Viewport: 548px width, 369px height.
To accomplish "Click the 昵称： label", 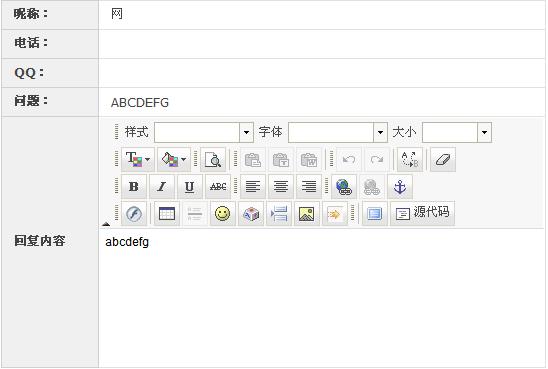I will pyautogui.click(x=31, y=14).
